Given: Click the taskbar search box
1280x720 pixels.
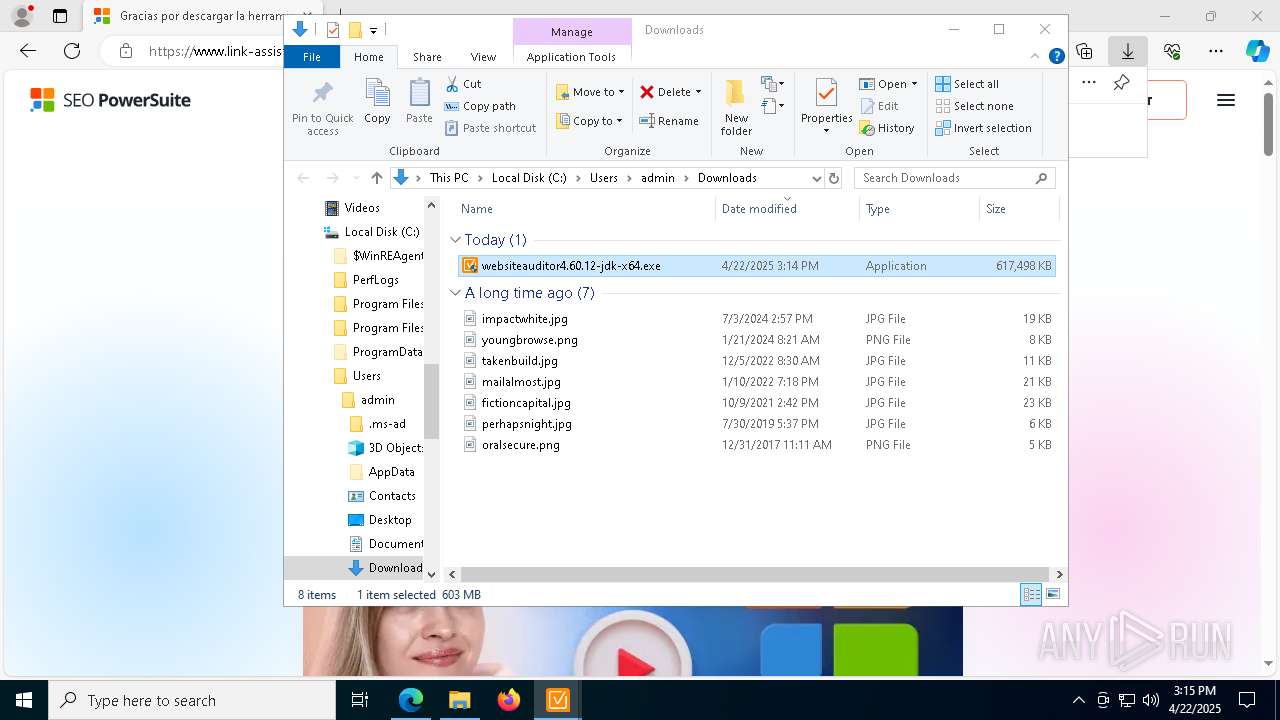Looking at the screenshot, I should point(192,700).
